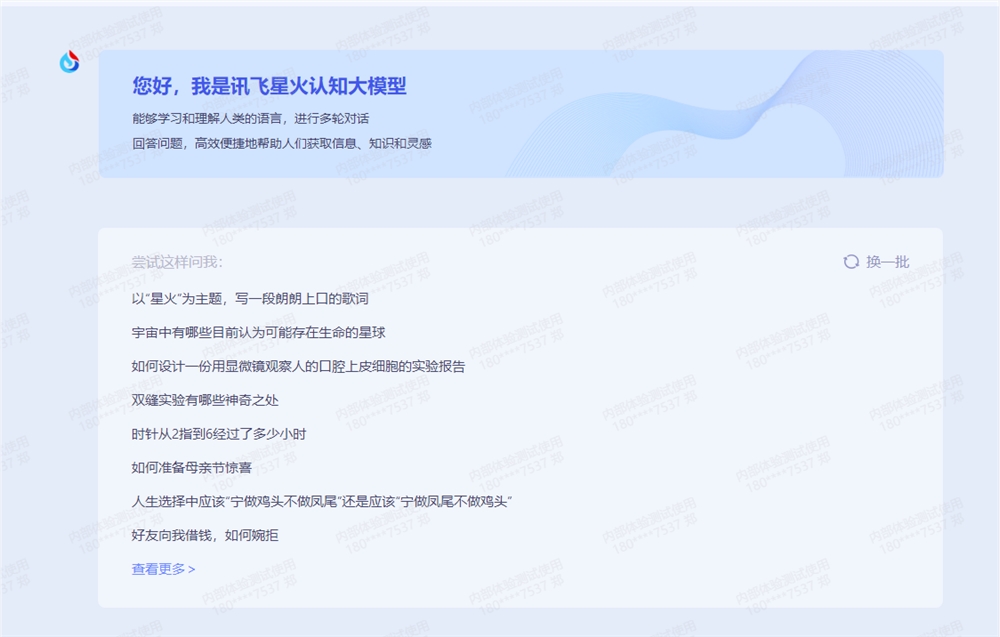Click the heading 您好，我是讯飞星火认知大模型
The width and height of the screenshot is (1000, 637).
[269, 85]
